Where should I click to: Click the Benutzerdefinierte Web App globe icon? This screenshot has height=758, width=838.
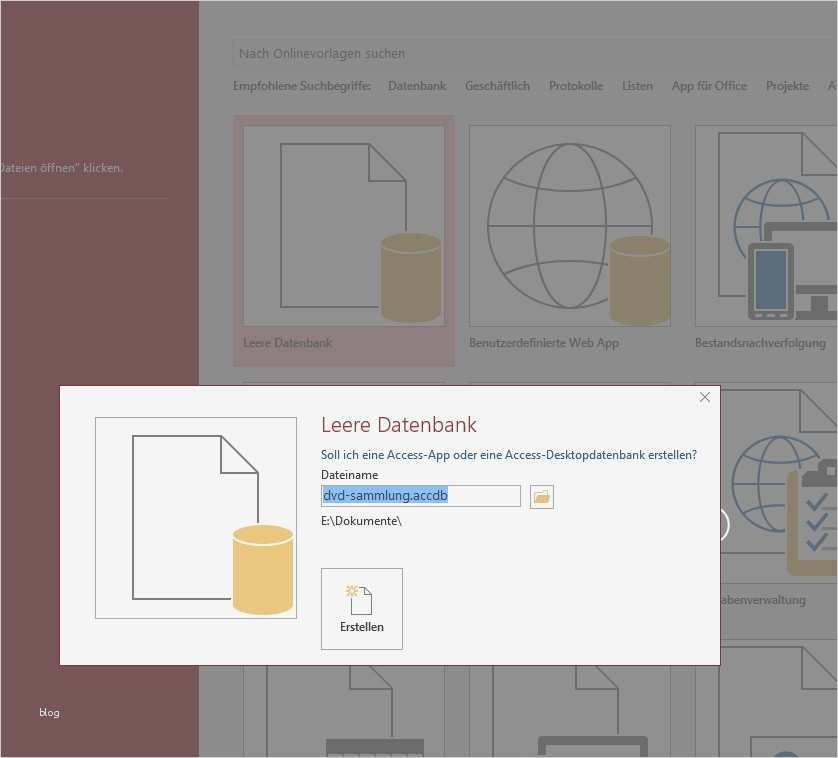point(569,225)
